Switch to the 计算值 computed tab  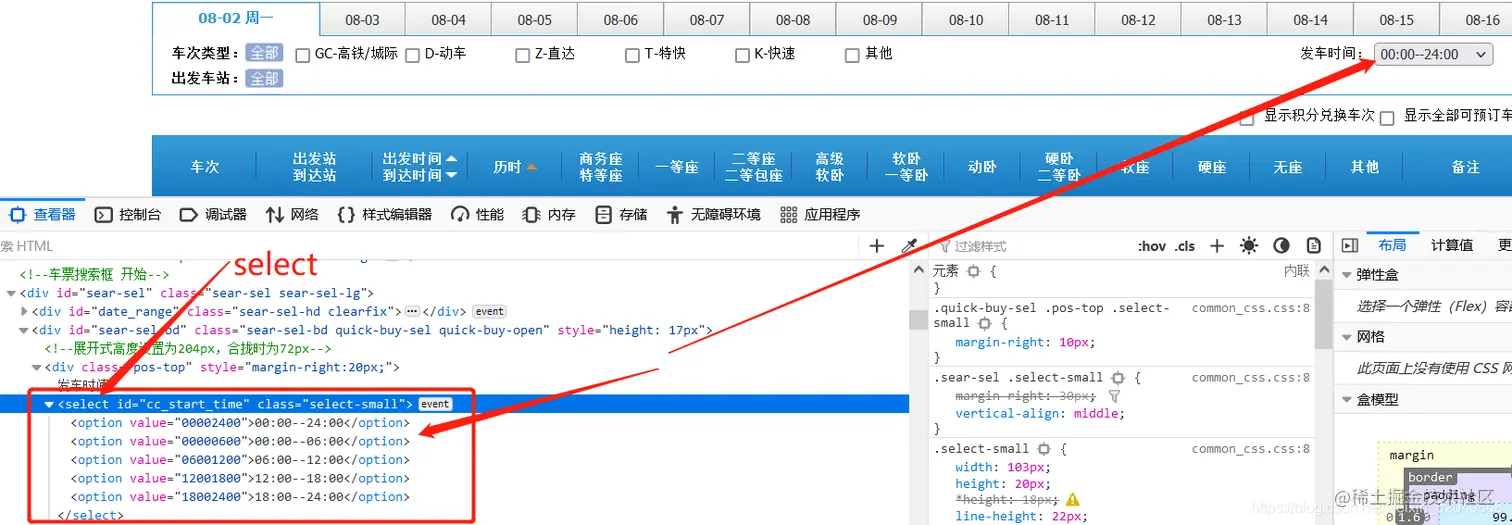[1451, 245]
